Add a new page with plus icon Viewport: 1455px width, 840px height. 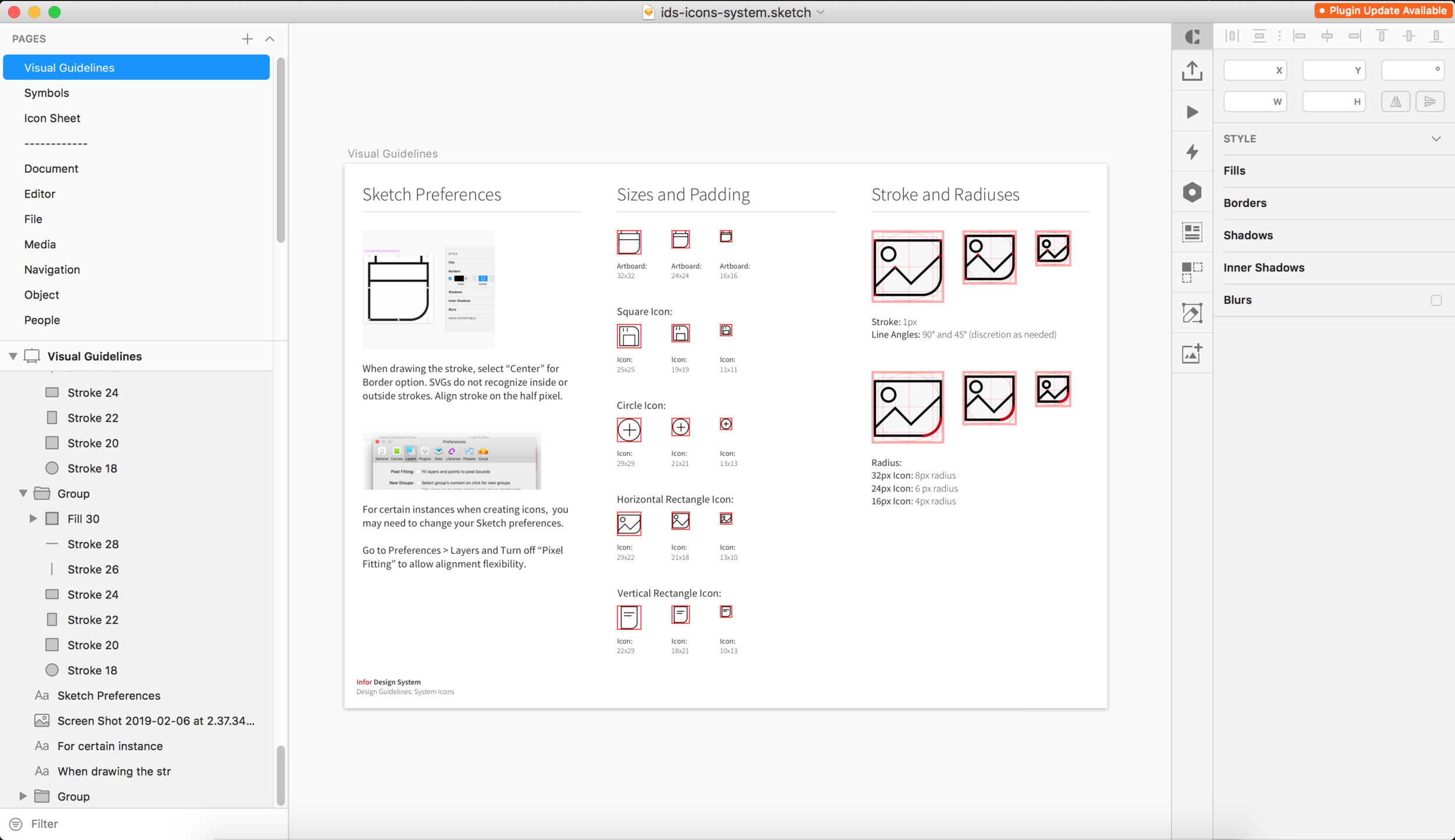pyautogui.click(x=247, y=39)
